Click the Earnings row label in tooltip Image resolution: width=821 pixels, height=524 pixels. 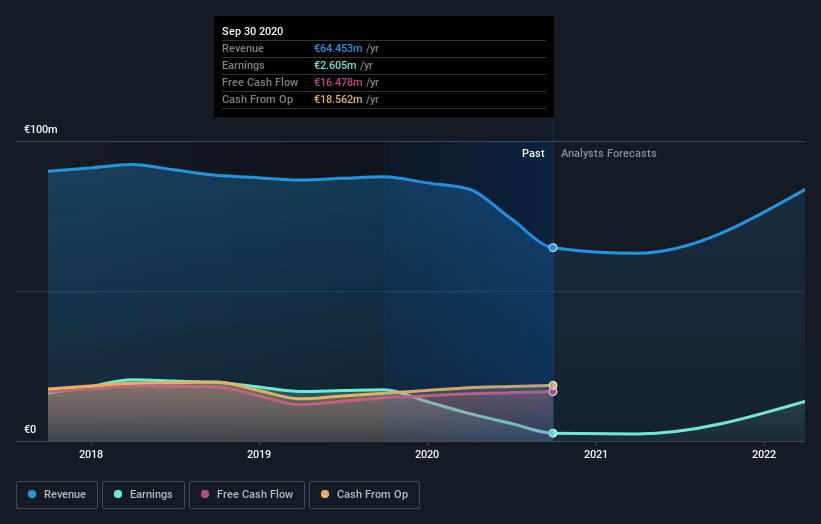(x=243, y=65)
